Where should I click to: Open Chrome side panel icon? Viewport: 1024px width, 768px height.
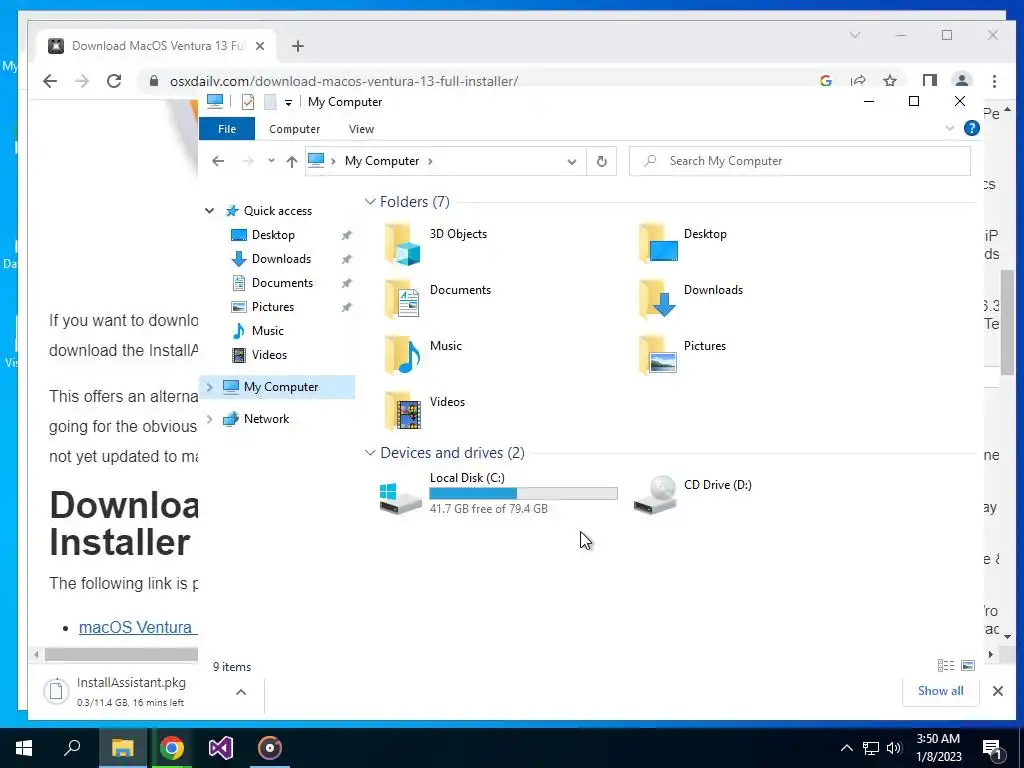[x=929, y=81]
